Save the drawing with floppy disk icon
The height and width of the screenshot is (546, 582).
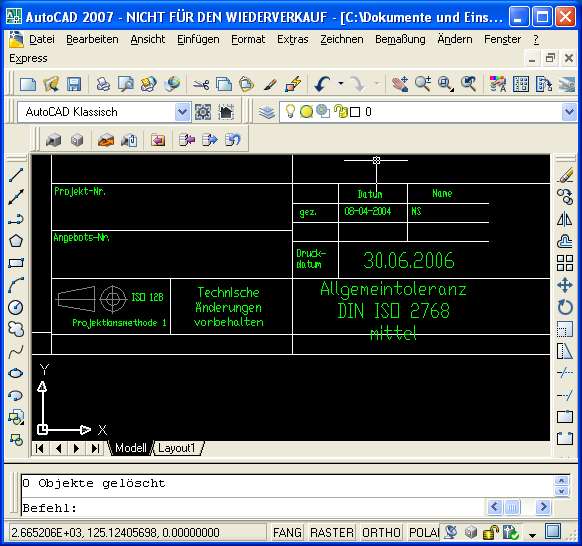point(73,84)
